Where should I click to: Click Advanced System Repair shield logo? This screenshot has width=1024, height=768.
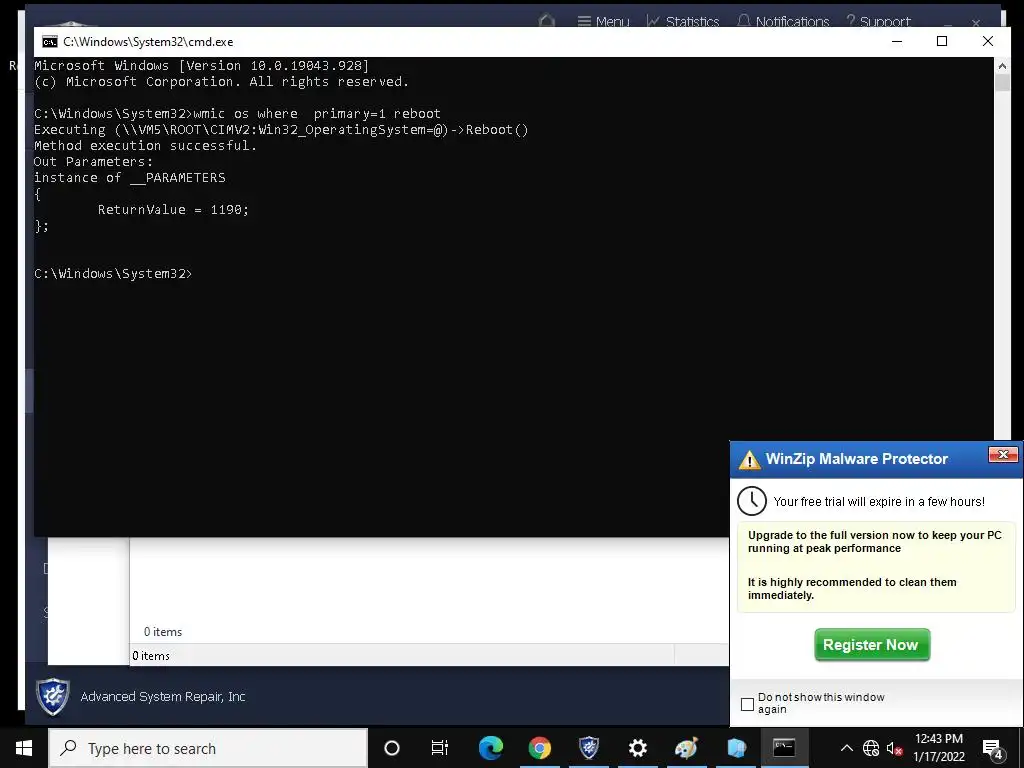coord(53,696)
